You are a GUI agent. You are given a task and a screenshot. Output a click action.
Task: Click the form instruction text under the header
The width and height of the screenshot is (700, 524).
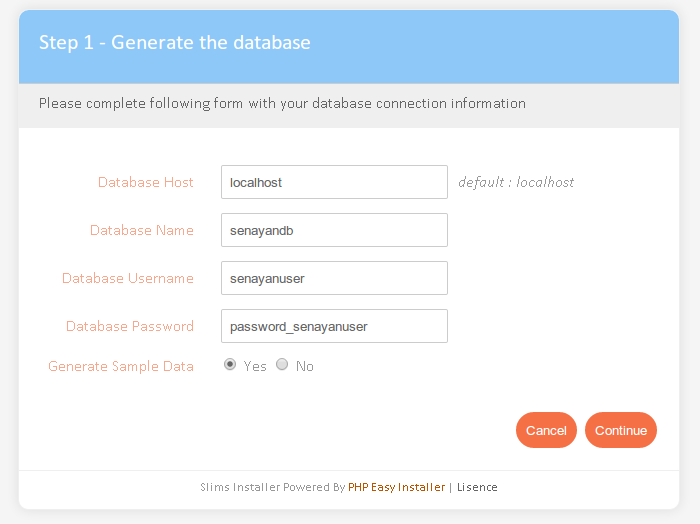pyautogui.click(x=282, y=104)
